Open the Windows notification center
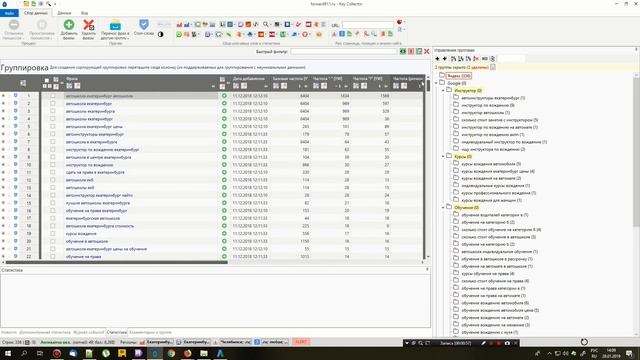640x360 pixels. click(629, 353)
